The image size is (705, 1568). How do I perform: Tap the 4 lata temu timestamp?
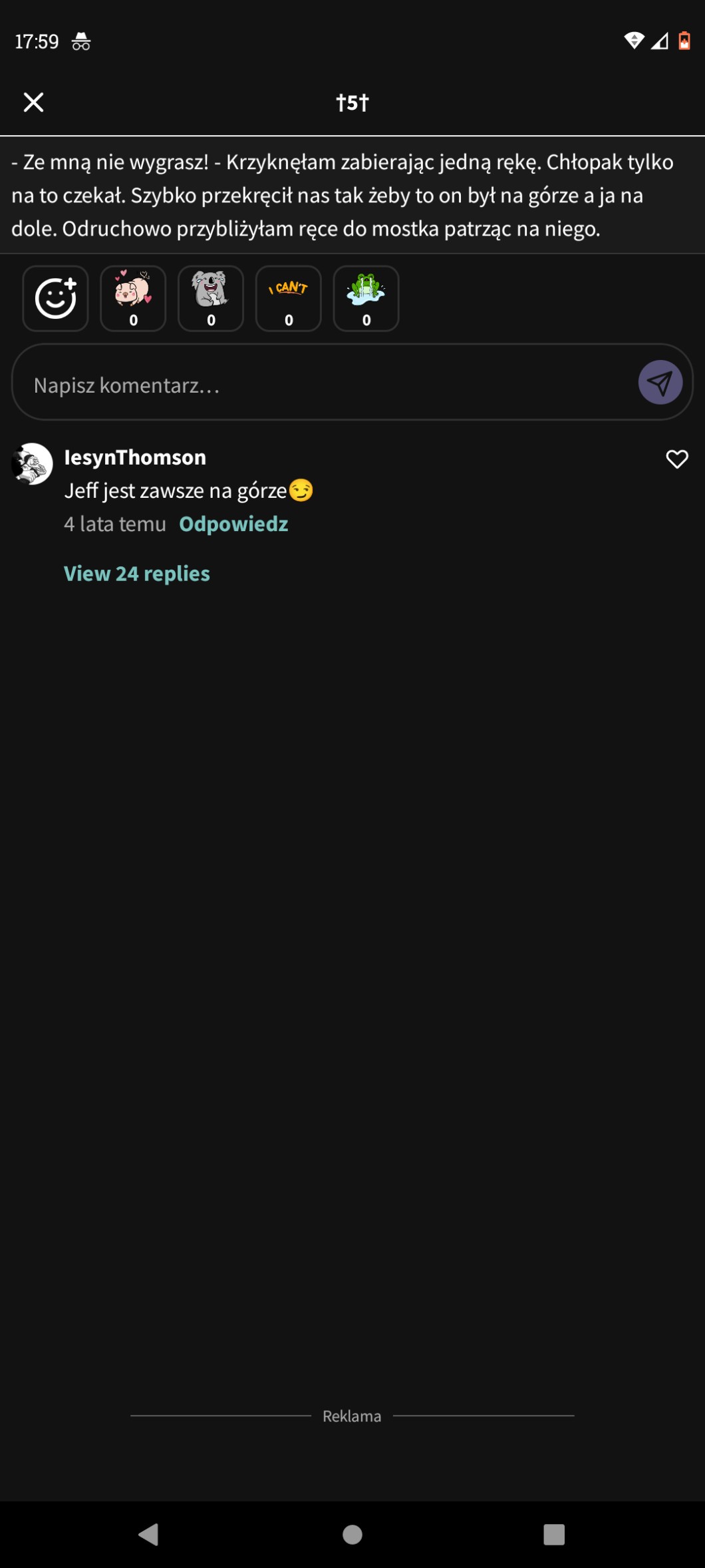(x=115, y=524)
